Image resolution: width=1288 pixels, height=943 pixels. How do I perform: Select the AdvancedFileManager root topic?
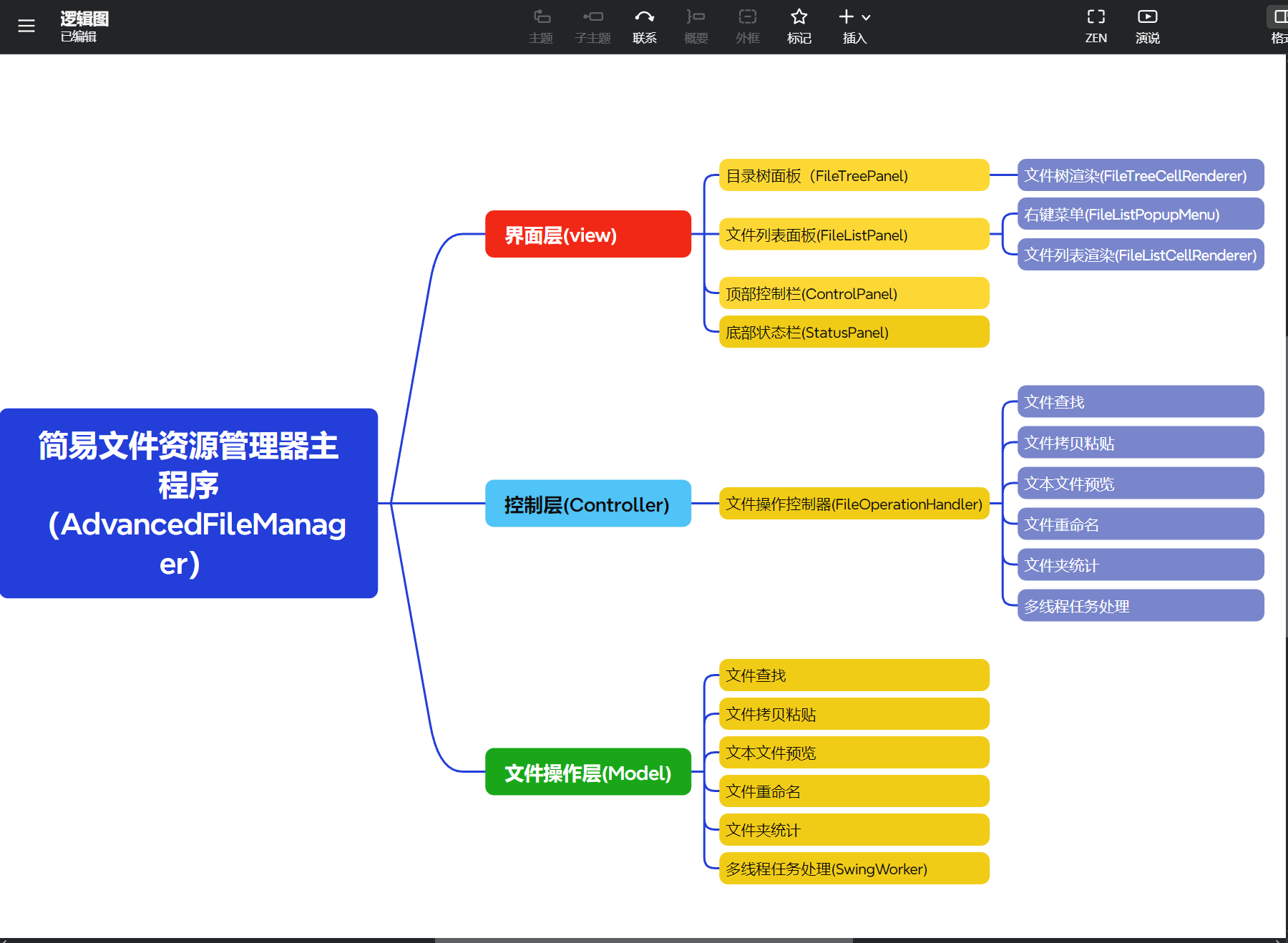188,504
